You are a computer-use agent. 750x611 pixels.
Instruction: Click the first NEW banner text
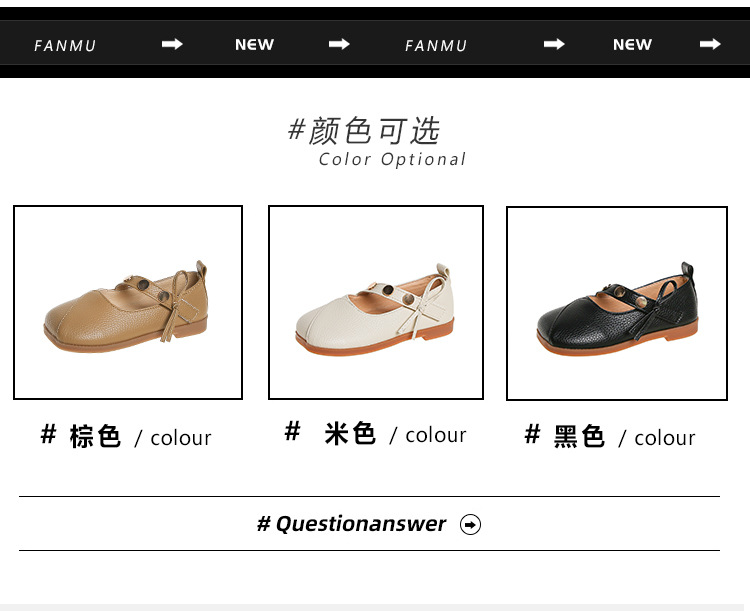[x=254, y=44]
